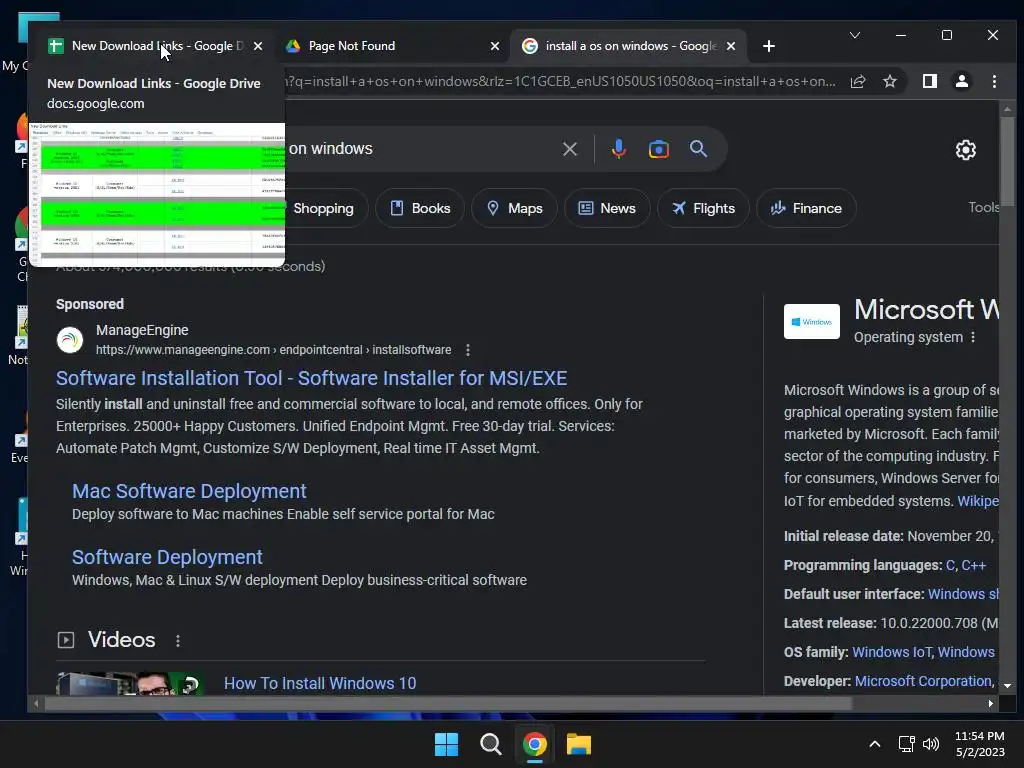1024x768 pixels.
Task: Open ManageEngine ad options three dots
Action: coord(468,350)
